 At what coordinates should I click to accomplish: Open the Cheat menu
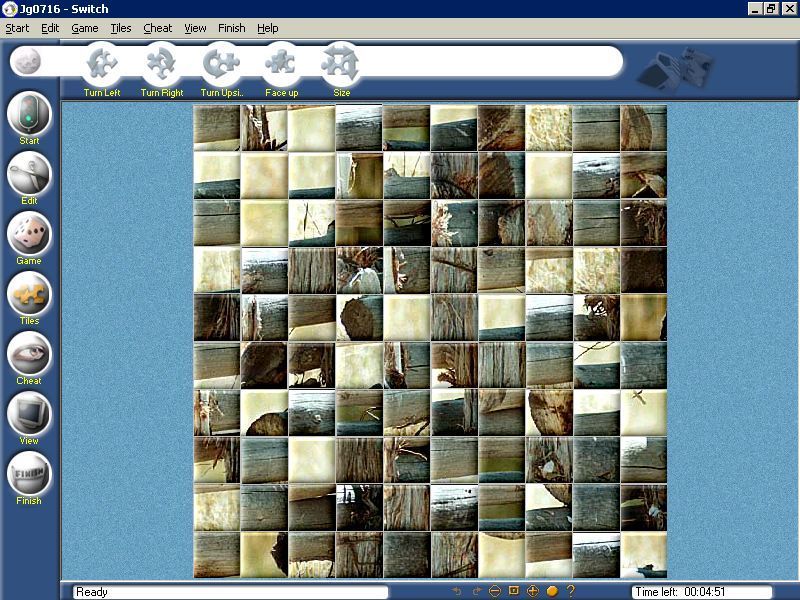tap(157, 28)
